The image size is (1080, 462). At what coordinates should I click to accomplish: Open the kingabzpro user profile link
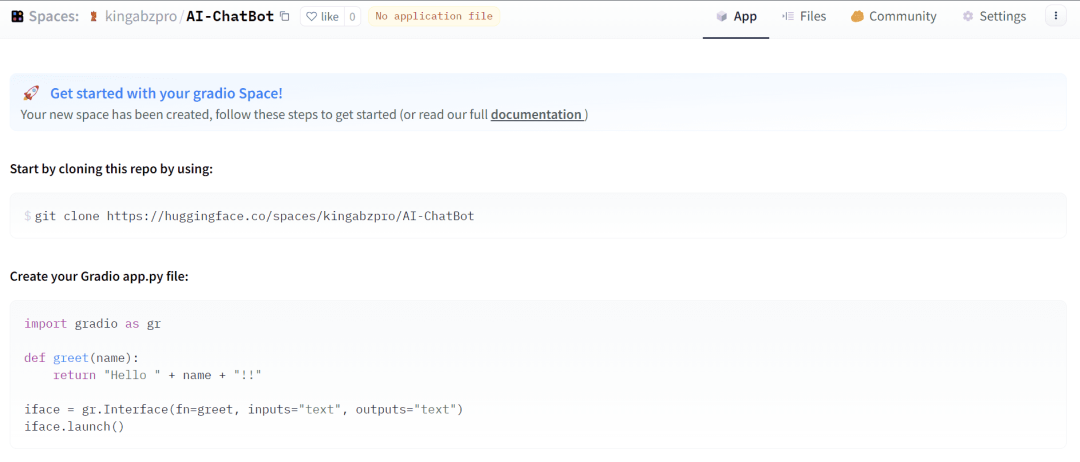tap(141, 17)
